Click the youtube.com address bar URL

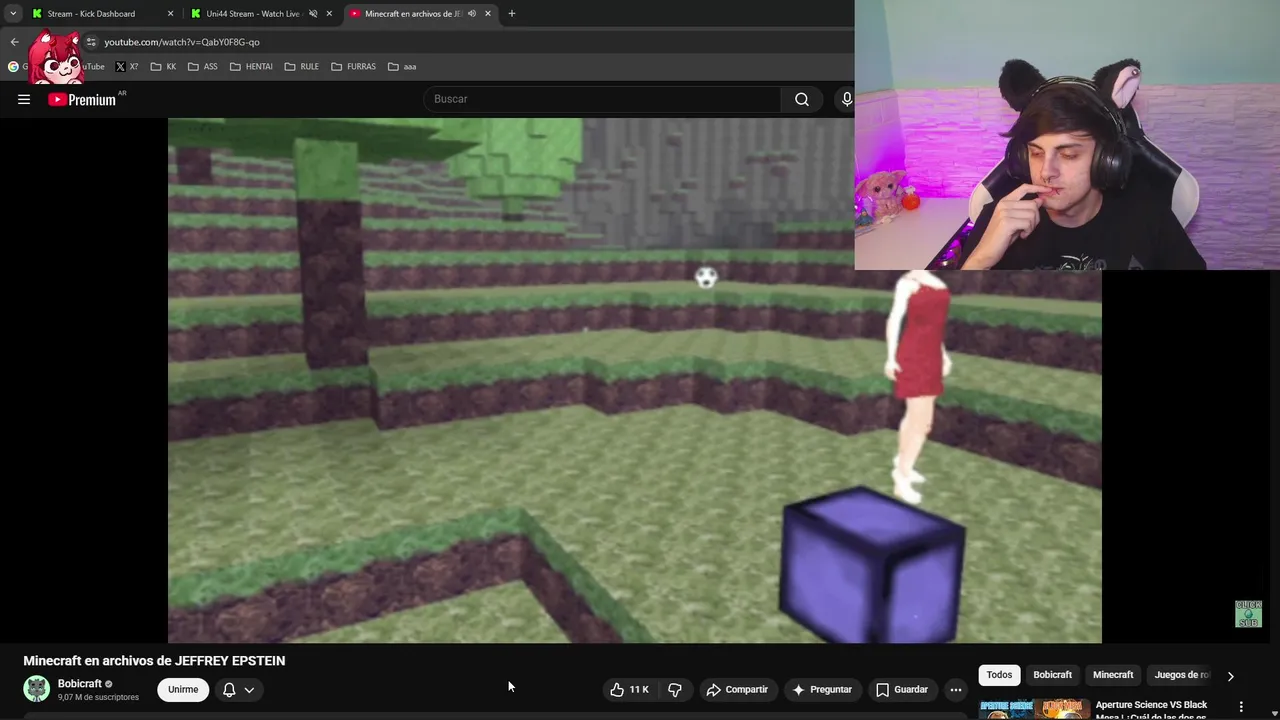pos(182,42)
